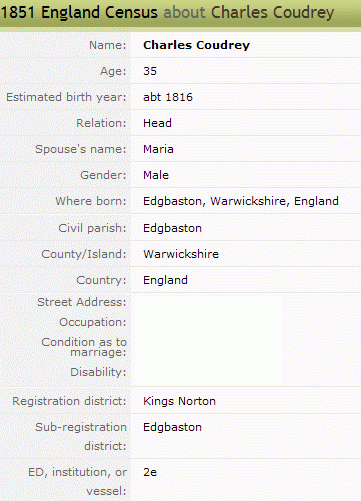
Task: Click the enumeration district value 2e
Action: (x=150, y=472)
